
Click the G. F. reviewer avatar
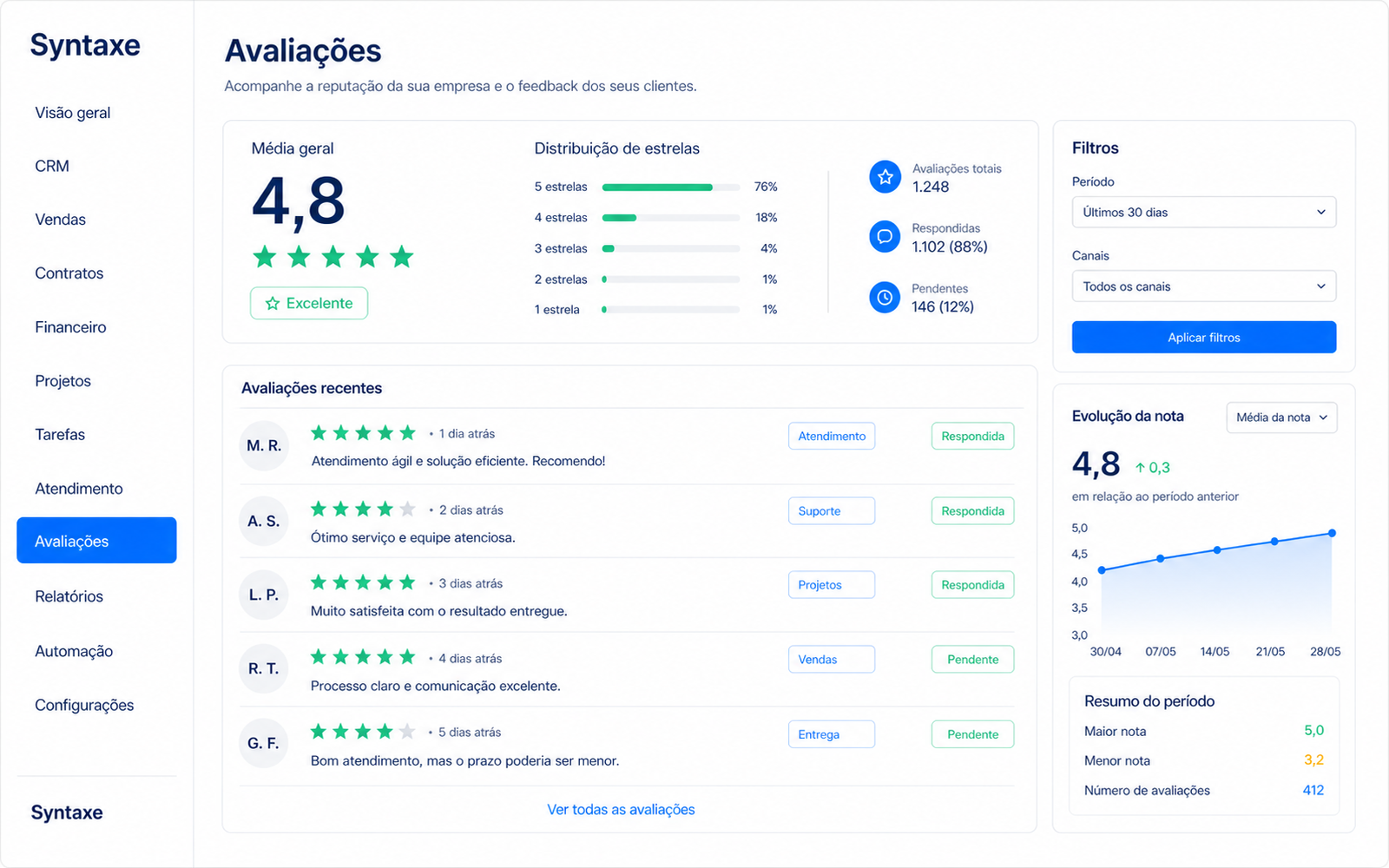(x=264, y=743)
